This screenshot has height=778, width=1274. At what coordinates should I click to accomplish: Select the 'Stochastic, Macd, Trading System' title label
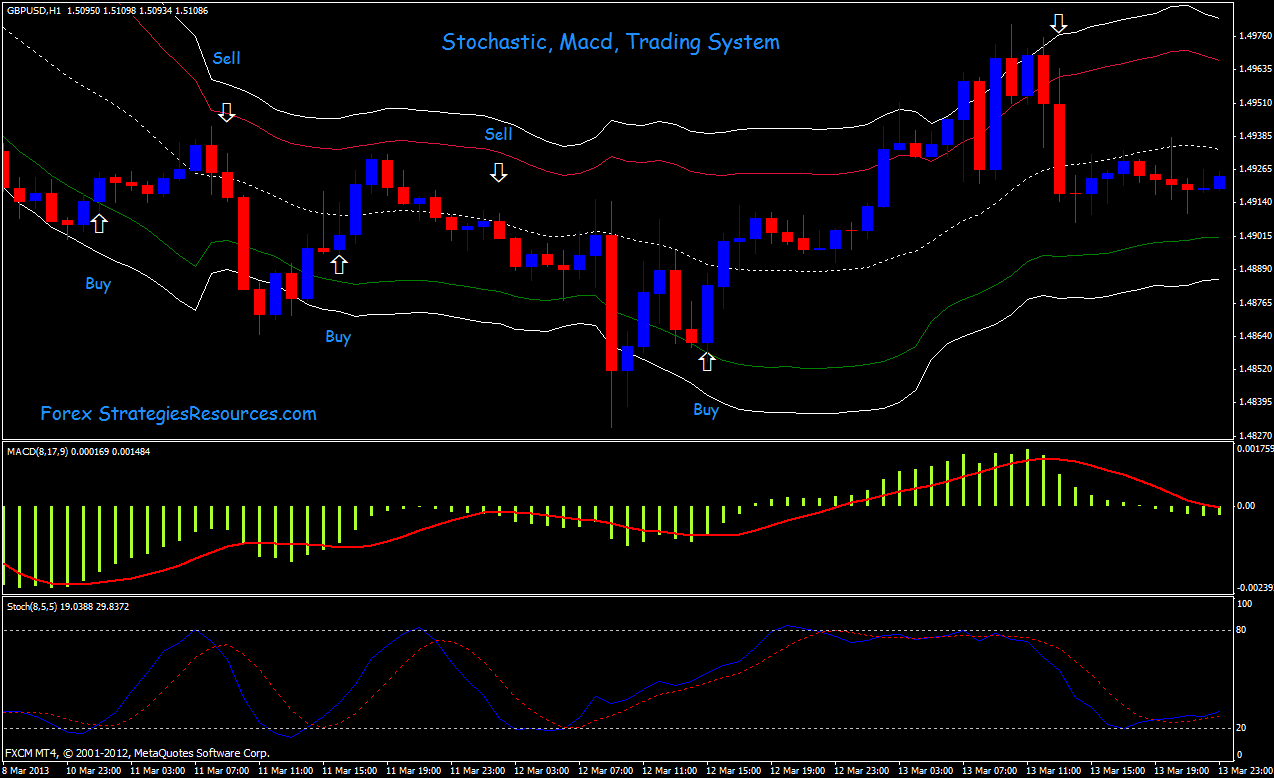[610, 42]
